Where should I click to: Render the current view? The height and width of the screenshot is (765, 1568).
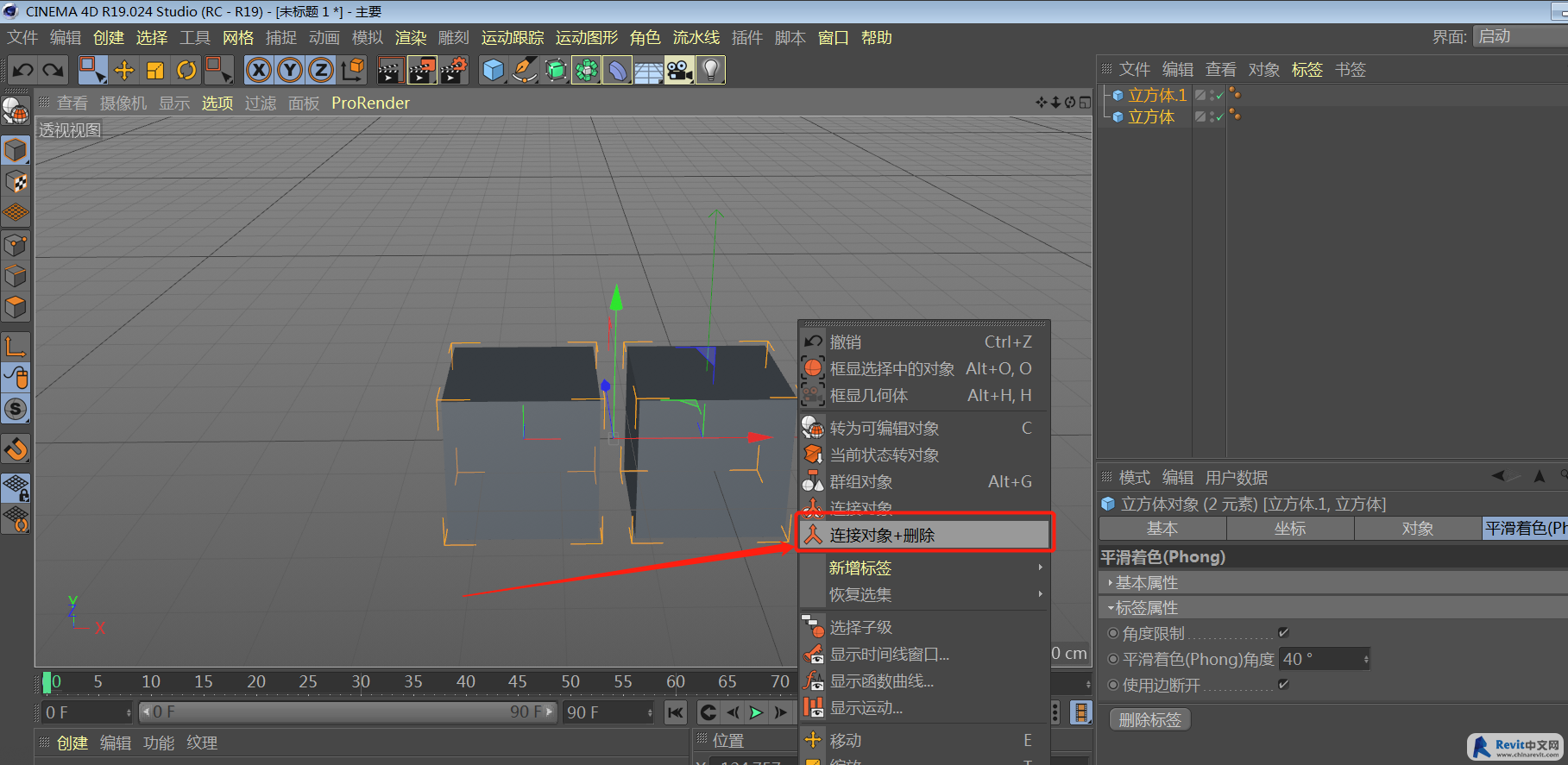[x=390, y=70]
